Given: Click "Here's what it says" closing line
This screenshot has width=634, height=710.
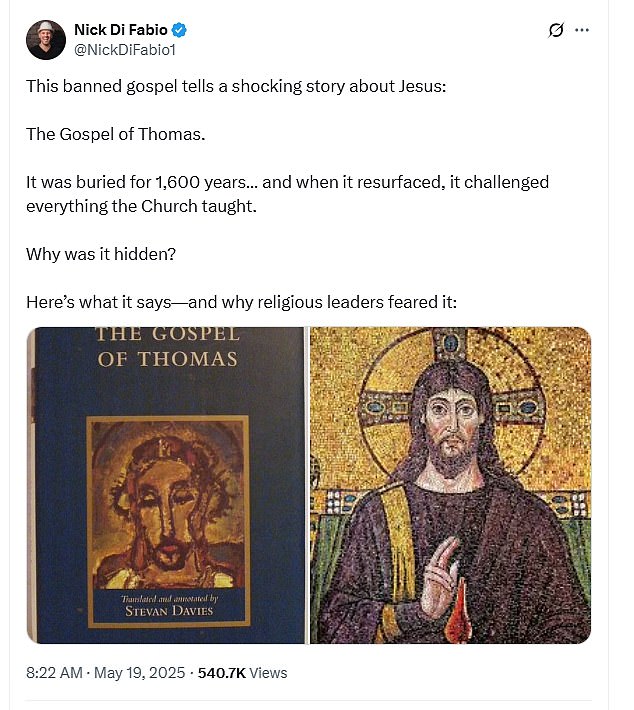Looking at the screenshot, I should [x=241, y=302].
